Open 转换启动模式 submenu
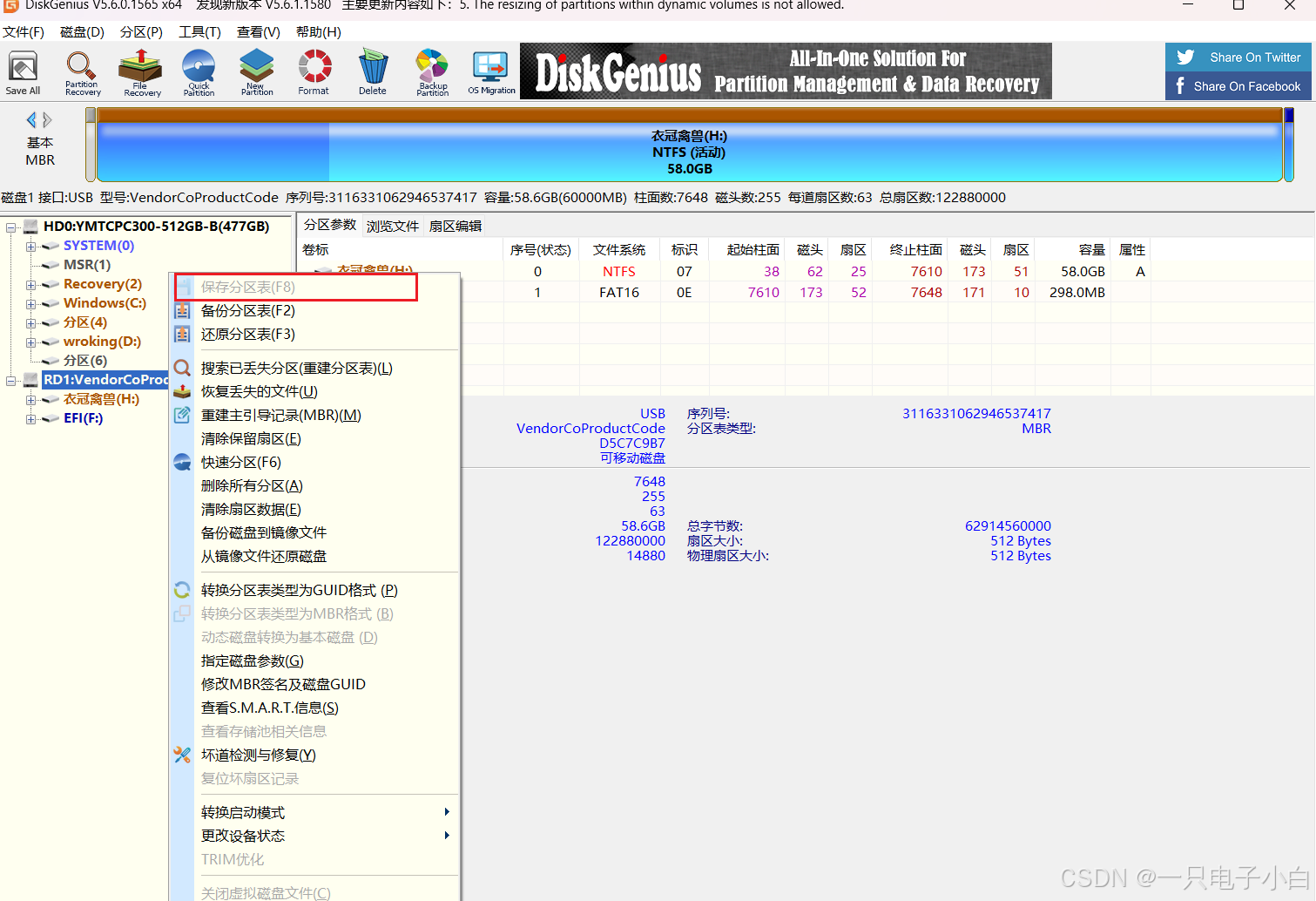The width and height of the screenshot is (1316, 901). coord(314,813)
